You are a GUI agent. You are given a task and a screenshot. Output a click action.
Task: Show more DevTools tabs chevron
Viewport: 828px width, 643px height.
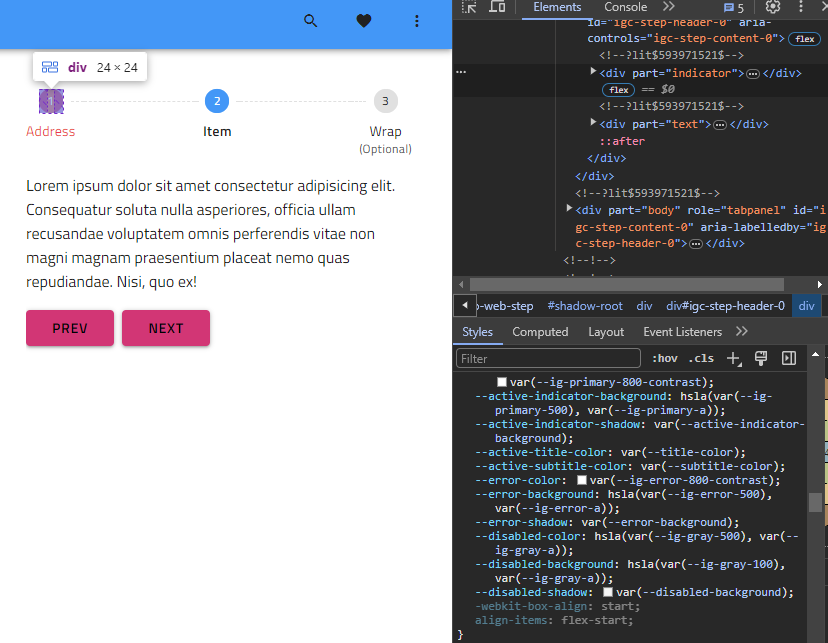pos(669,7)
